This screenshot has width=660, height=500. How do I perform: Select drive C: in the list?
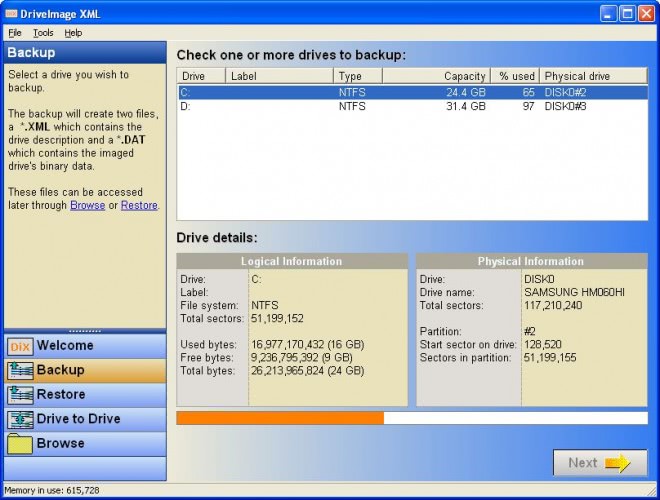coord(186,92)
